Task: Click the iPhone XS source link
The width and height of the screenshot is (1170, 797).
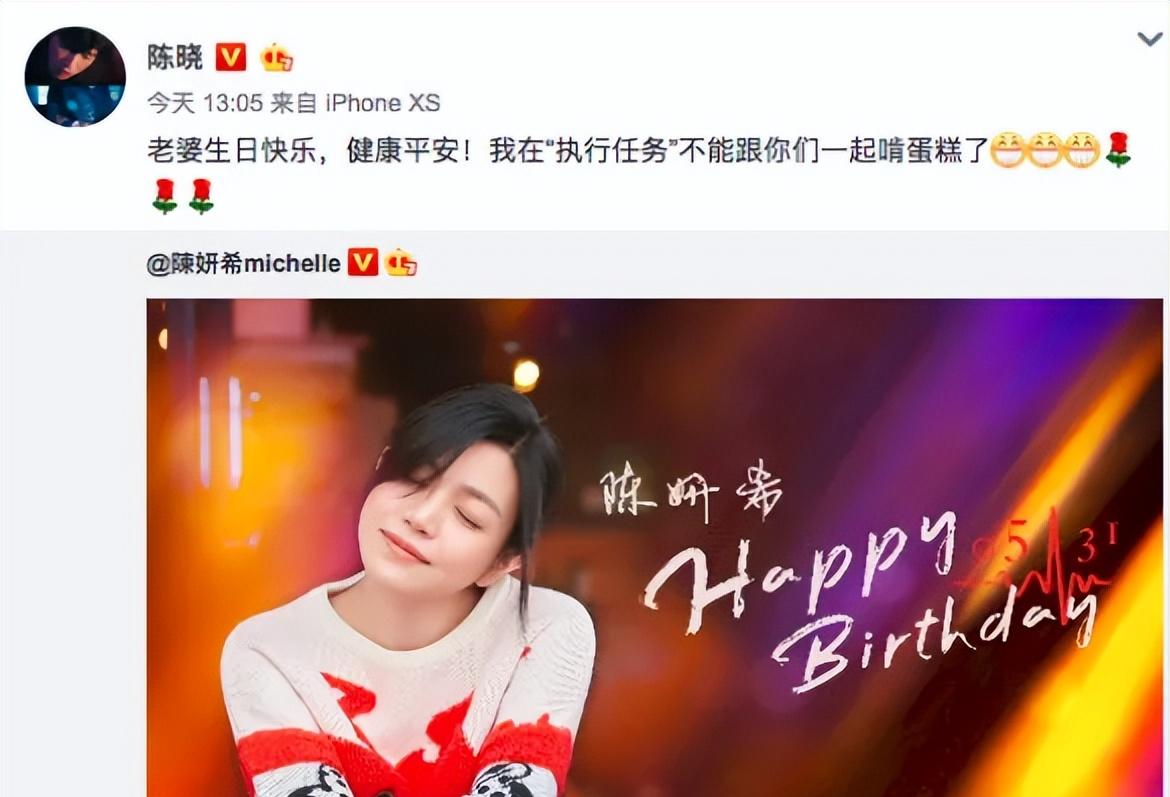Action: click(383, 103)
